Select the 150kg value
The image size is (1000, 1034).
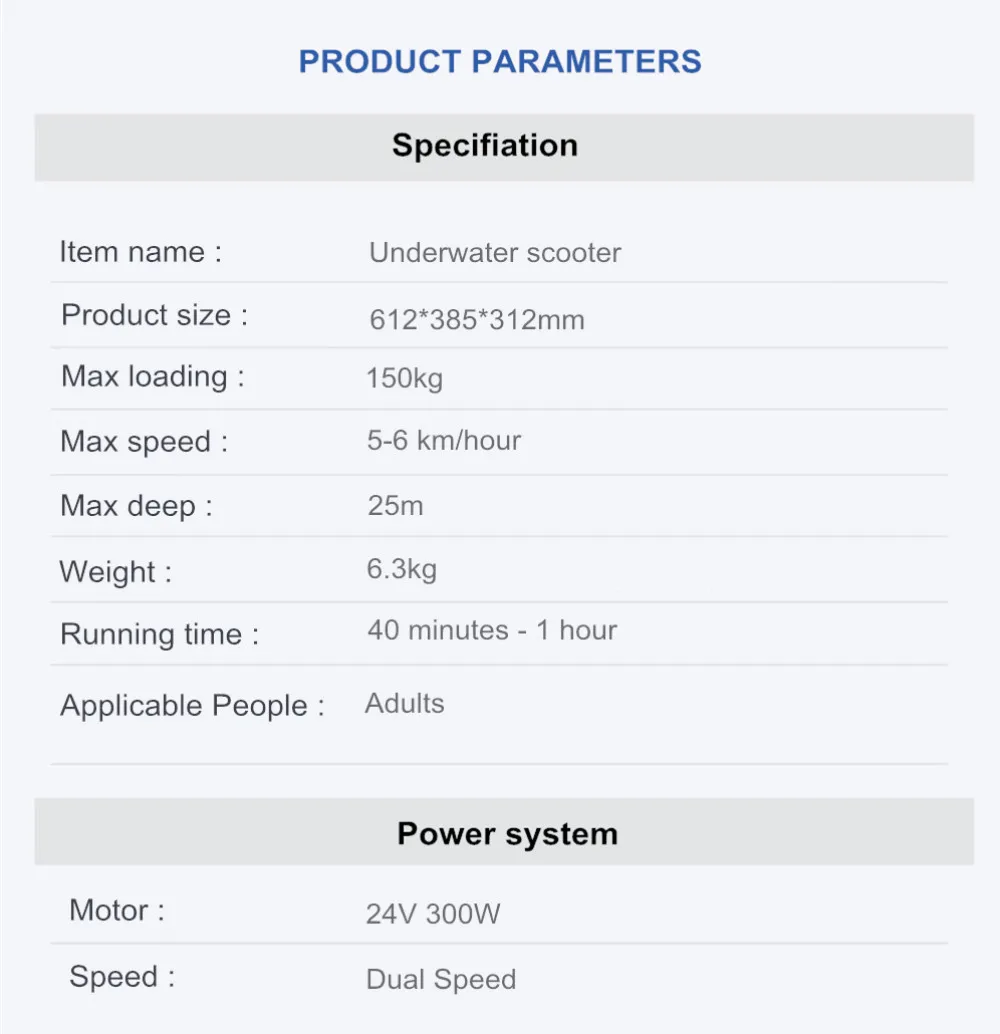[404, 379]
